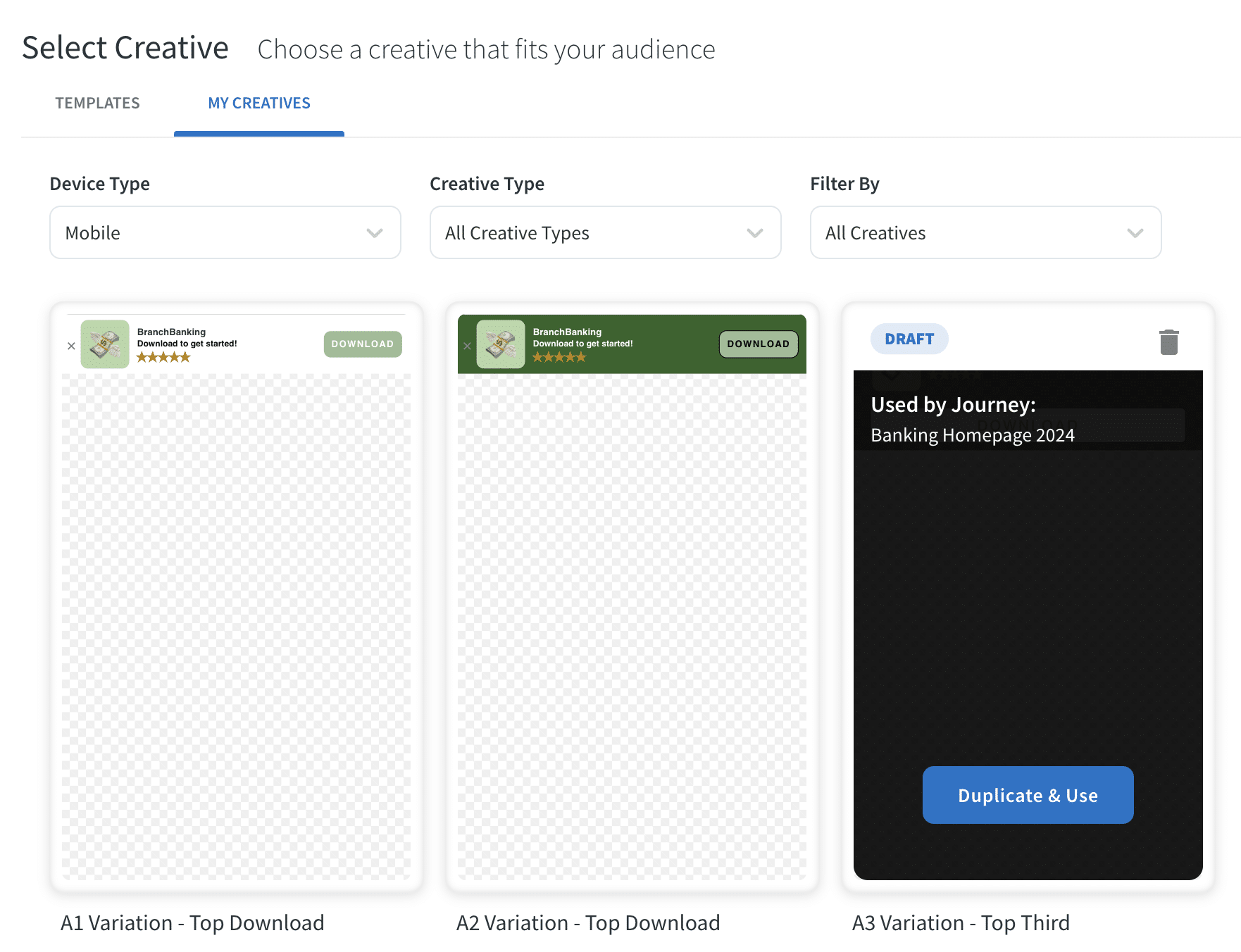Click the BranchBanking app icon on A1 banner

point(104,344)
